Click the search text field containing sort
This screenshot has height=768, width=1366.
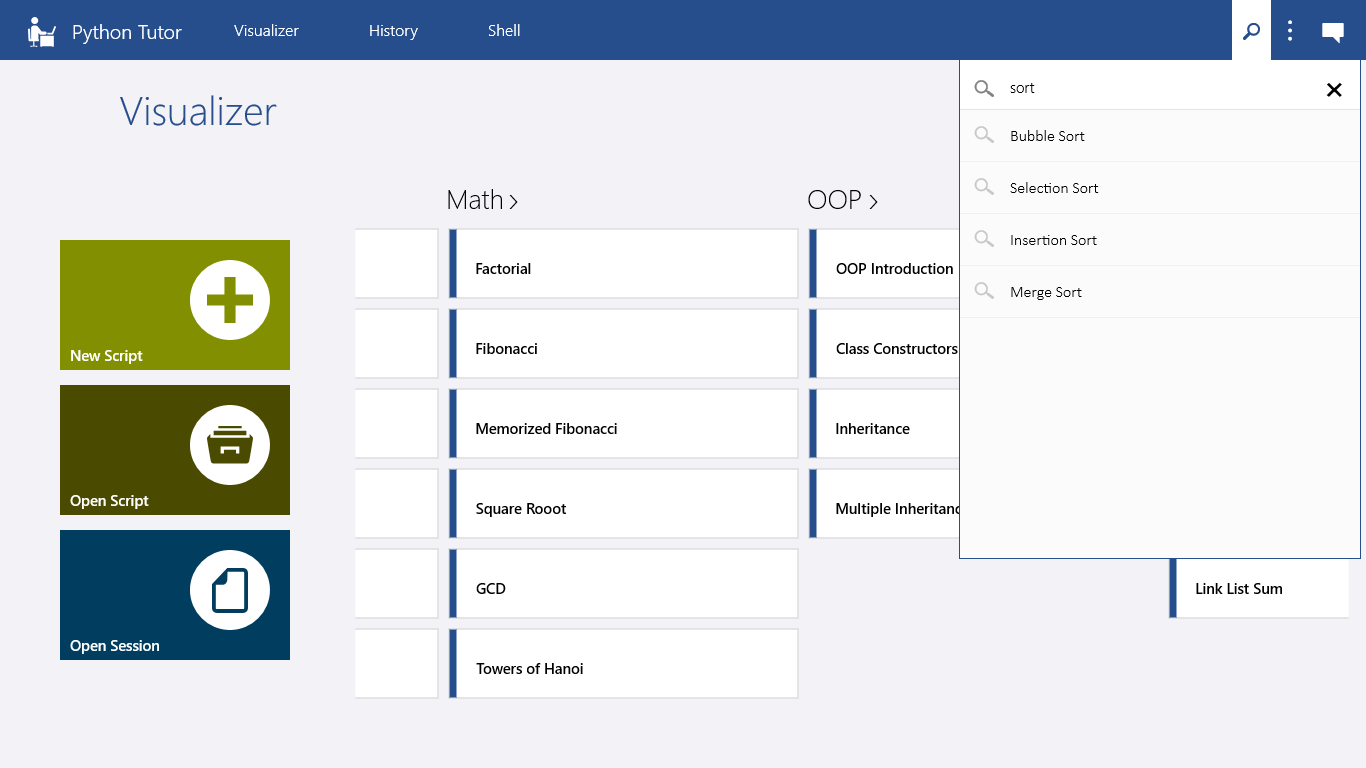click(1160, 88)
